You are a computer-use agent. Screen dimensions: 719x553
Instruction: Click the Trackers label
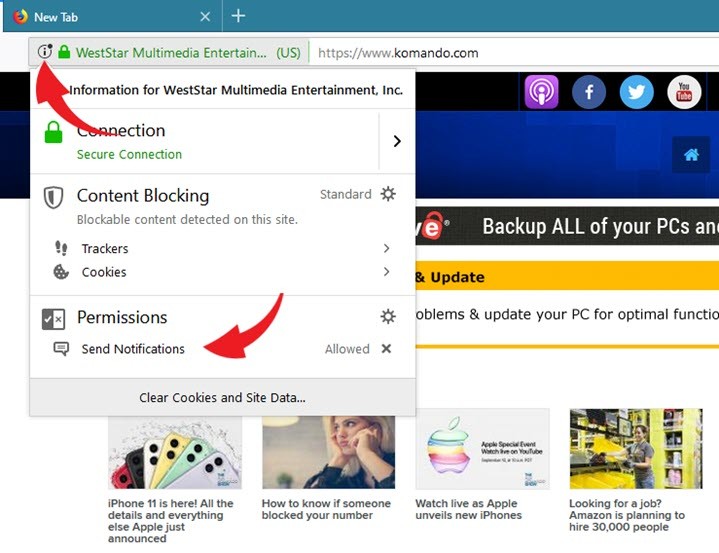(105, 249)
